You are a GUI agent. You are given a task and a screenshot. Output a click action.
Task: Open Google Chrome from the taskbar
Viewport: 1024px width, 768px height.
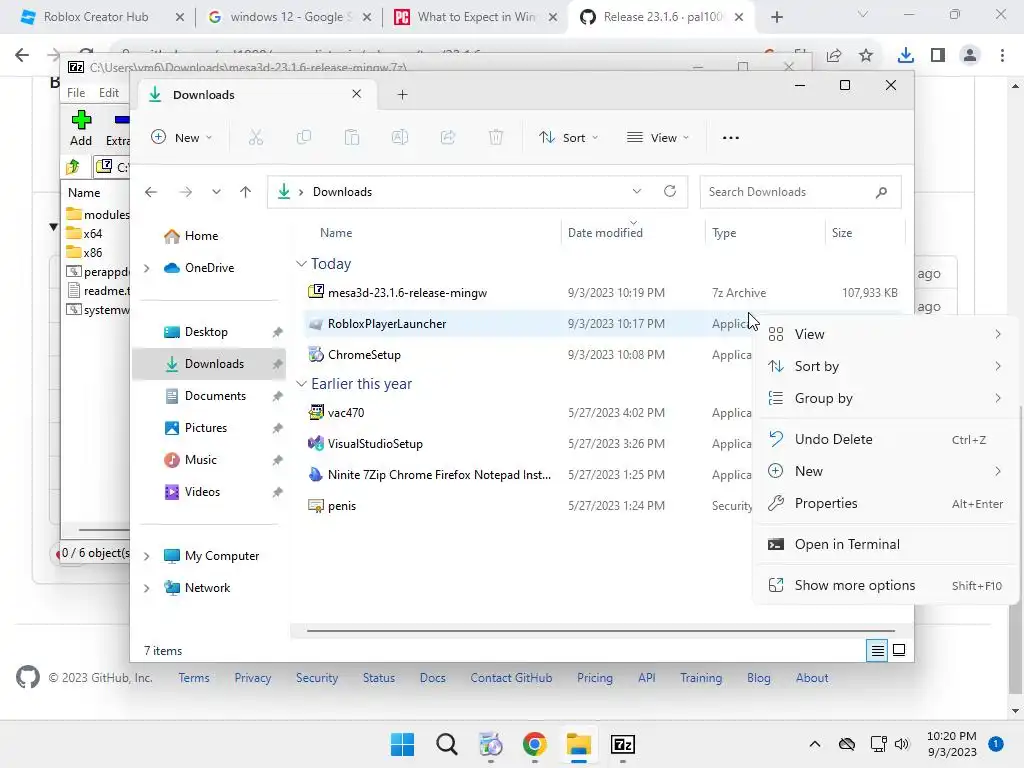534,744
